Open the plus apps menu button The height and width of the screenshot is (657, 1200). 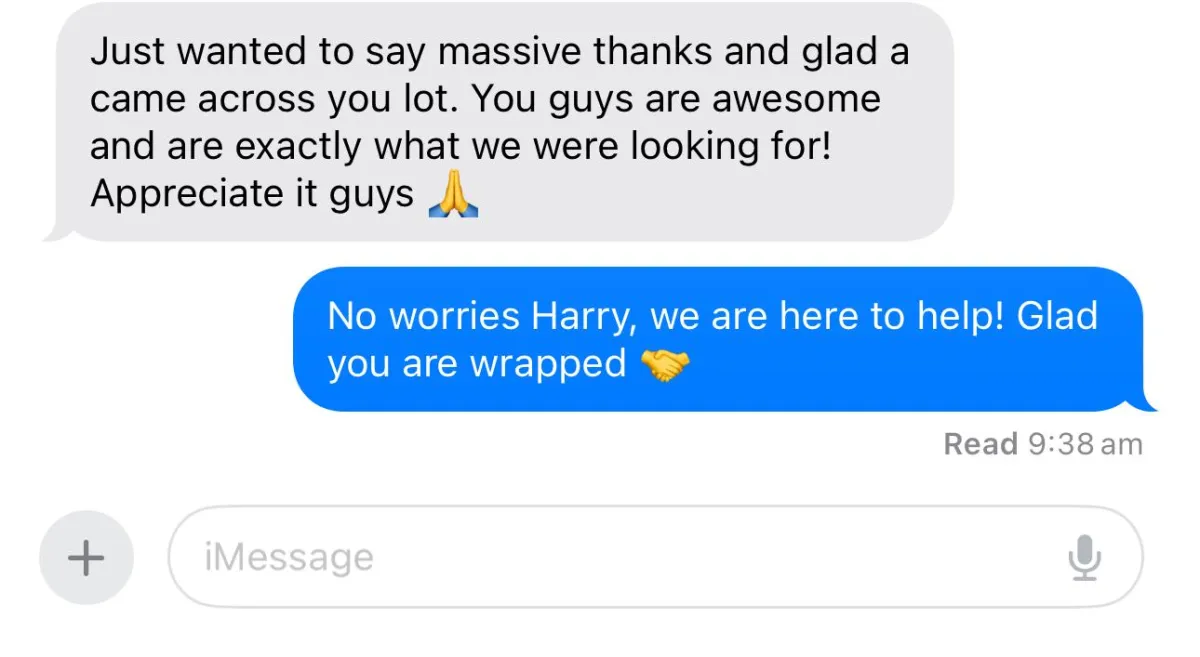(x=86, y=557)
